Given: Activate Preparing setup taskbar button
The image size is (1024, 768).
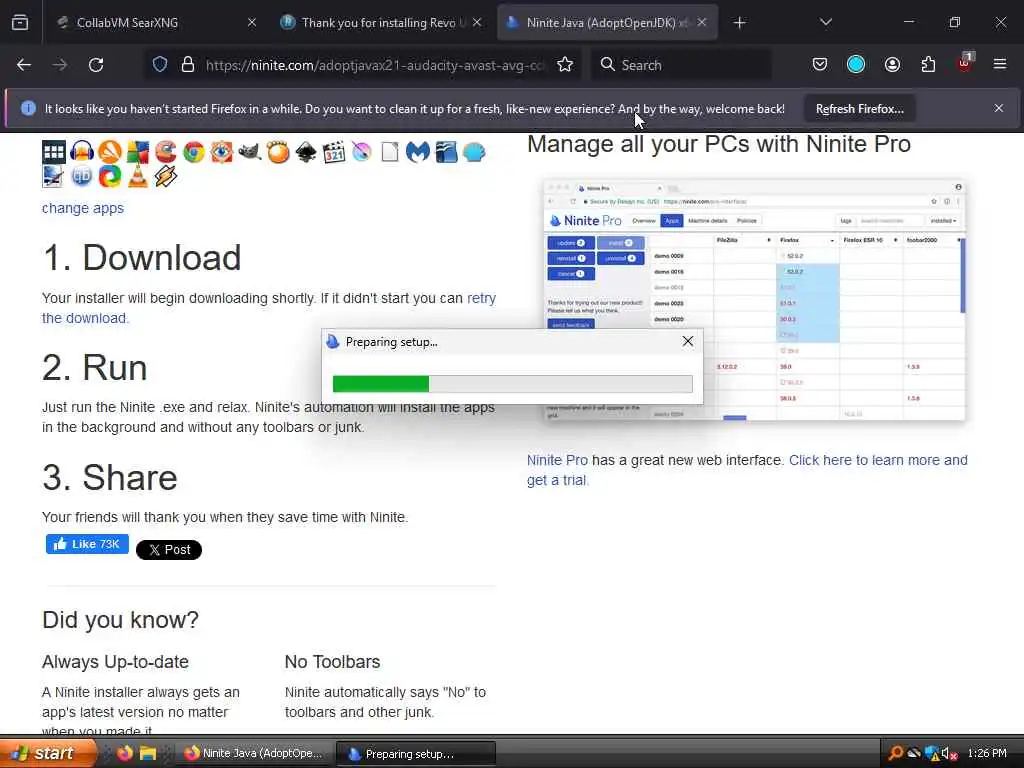Looking at the screenshot, I should tap(416, 754).
